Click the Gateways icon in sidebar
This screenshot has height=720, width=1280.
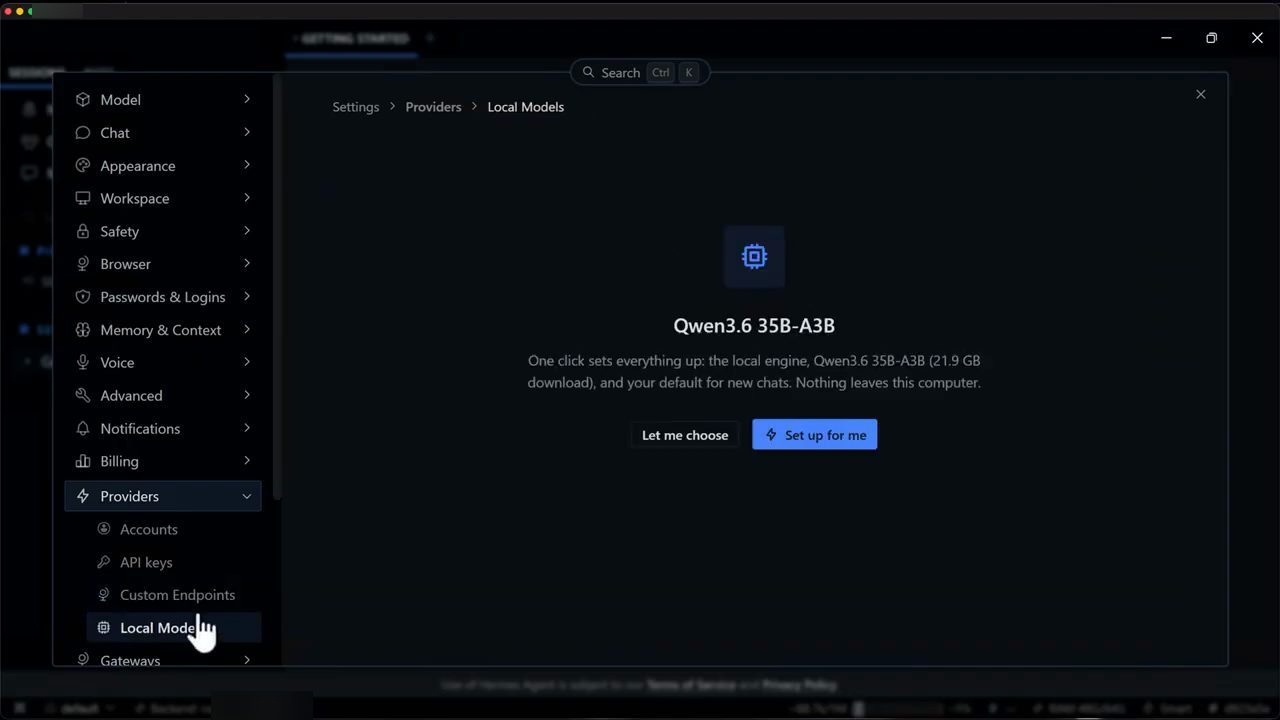point(83,660)
